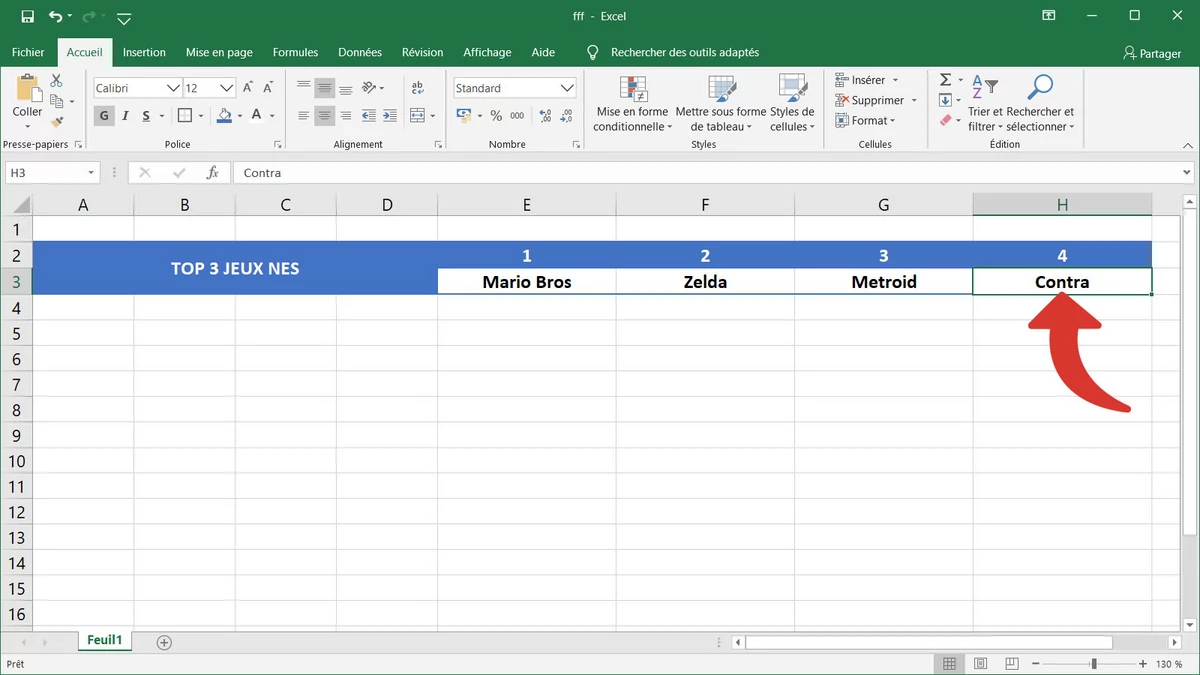The image size is (1200, 675).
Task: Insert function with fx icon
Action: pos(212,173)
